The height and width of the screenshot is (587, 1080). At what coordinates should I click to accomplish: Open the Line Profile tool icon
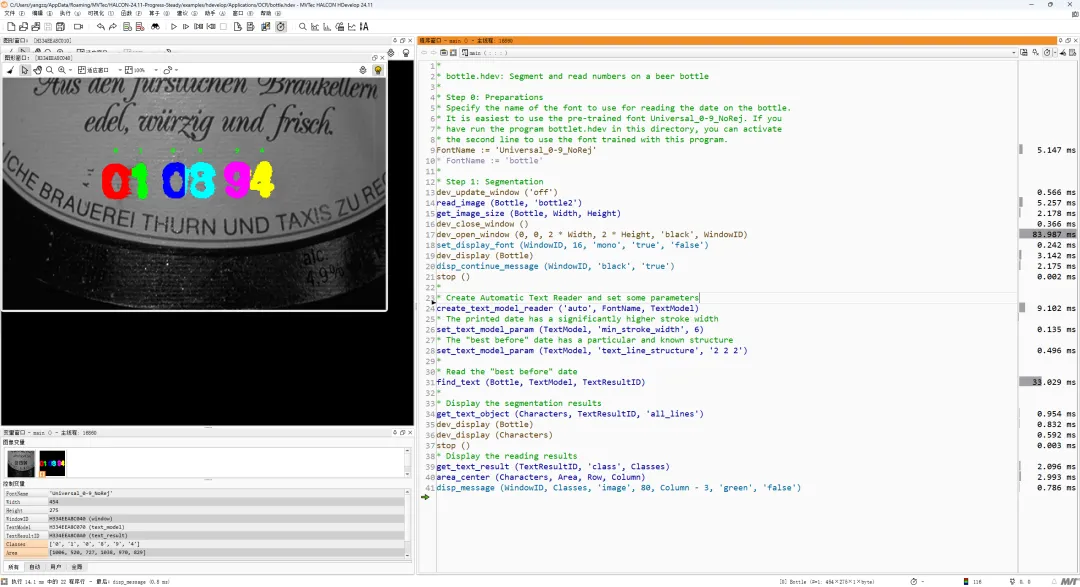tap(352, 27)
